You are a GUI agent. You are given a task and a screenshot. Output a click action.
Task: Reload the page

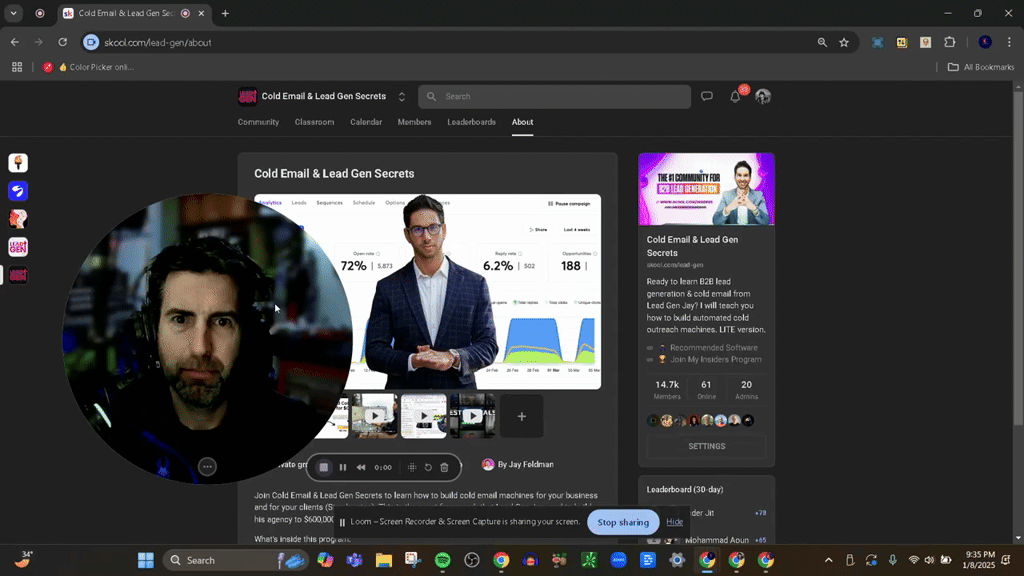tap(63, 42)
